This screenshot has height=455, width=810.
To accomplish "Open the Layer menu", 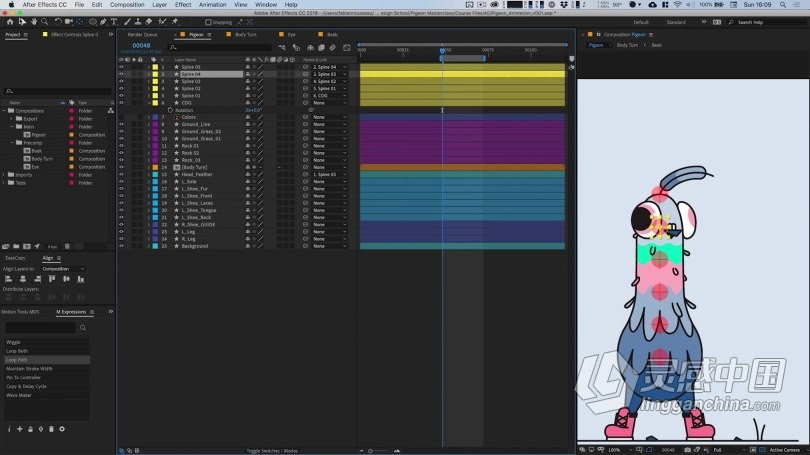I will 160,4.
